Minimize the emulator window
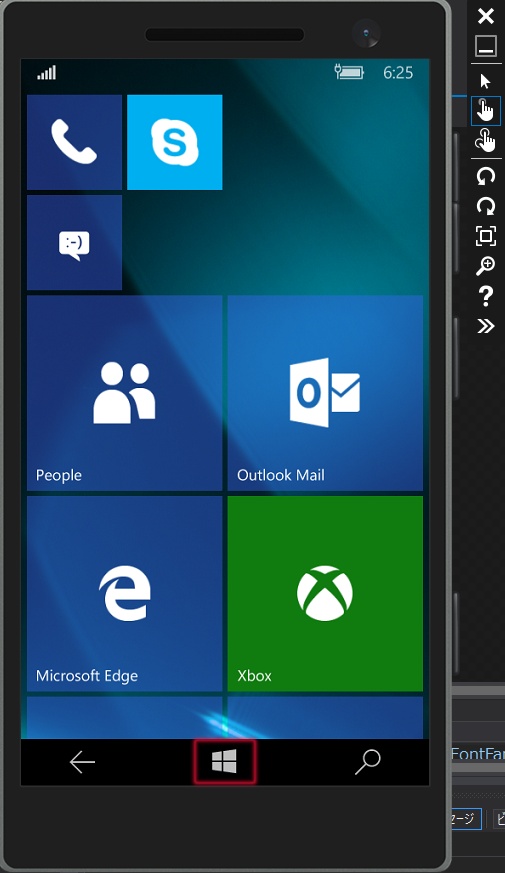This screenshot has height=873, width=505. pyautogui.click(x=486, y=46)
